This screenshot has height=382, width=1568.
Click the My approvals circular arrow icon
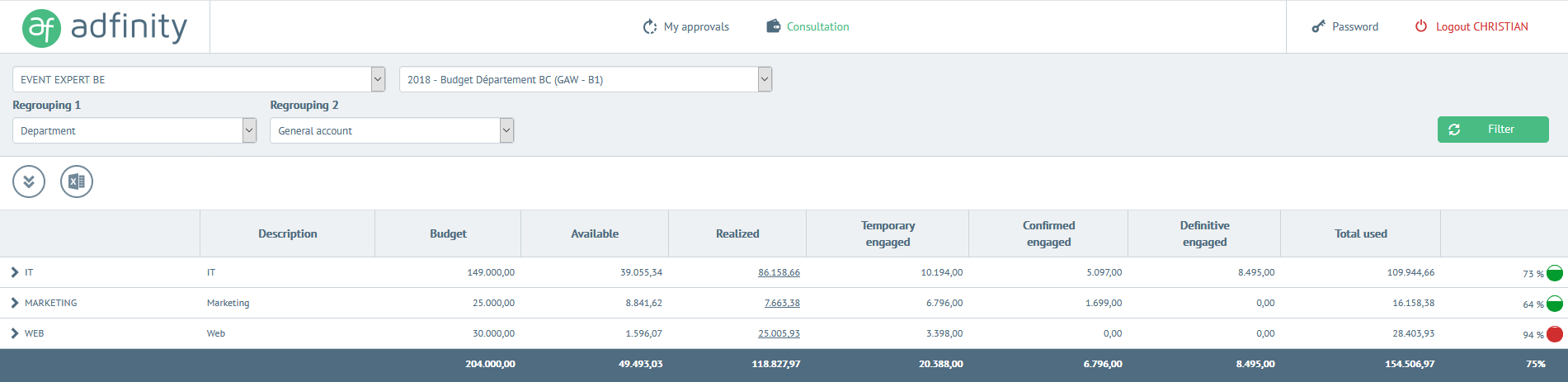coord(650,26)
